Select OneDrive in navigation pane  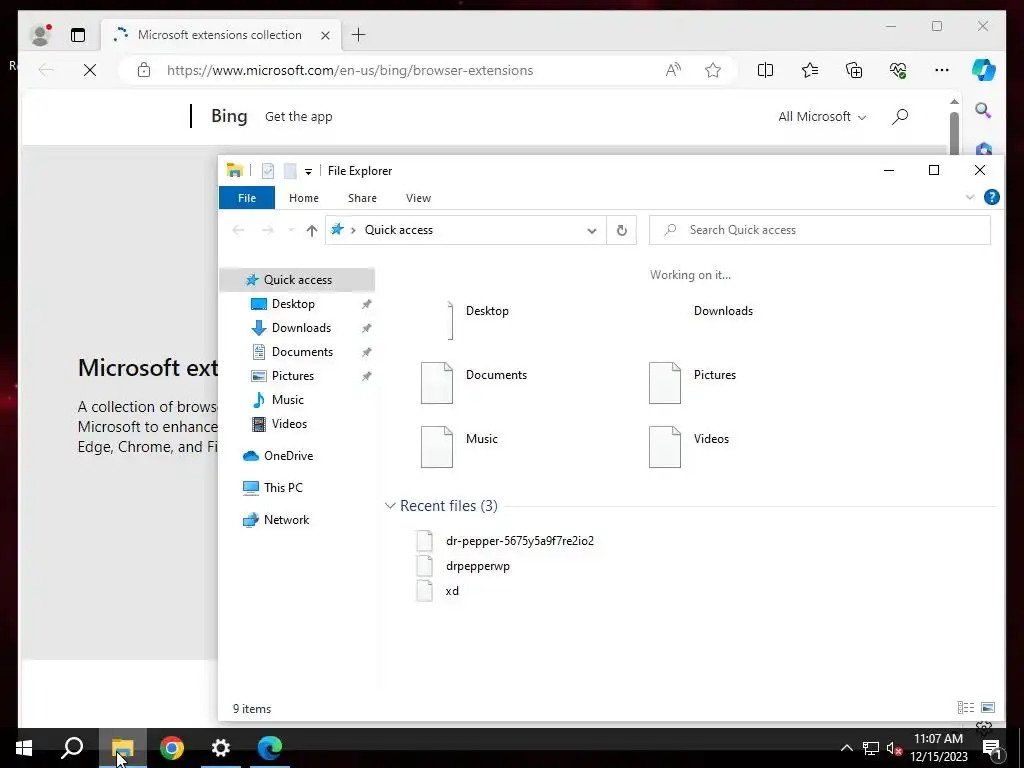coord(288,456)
